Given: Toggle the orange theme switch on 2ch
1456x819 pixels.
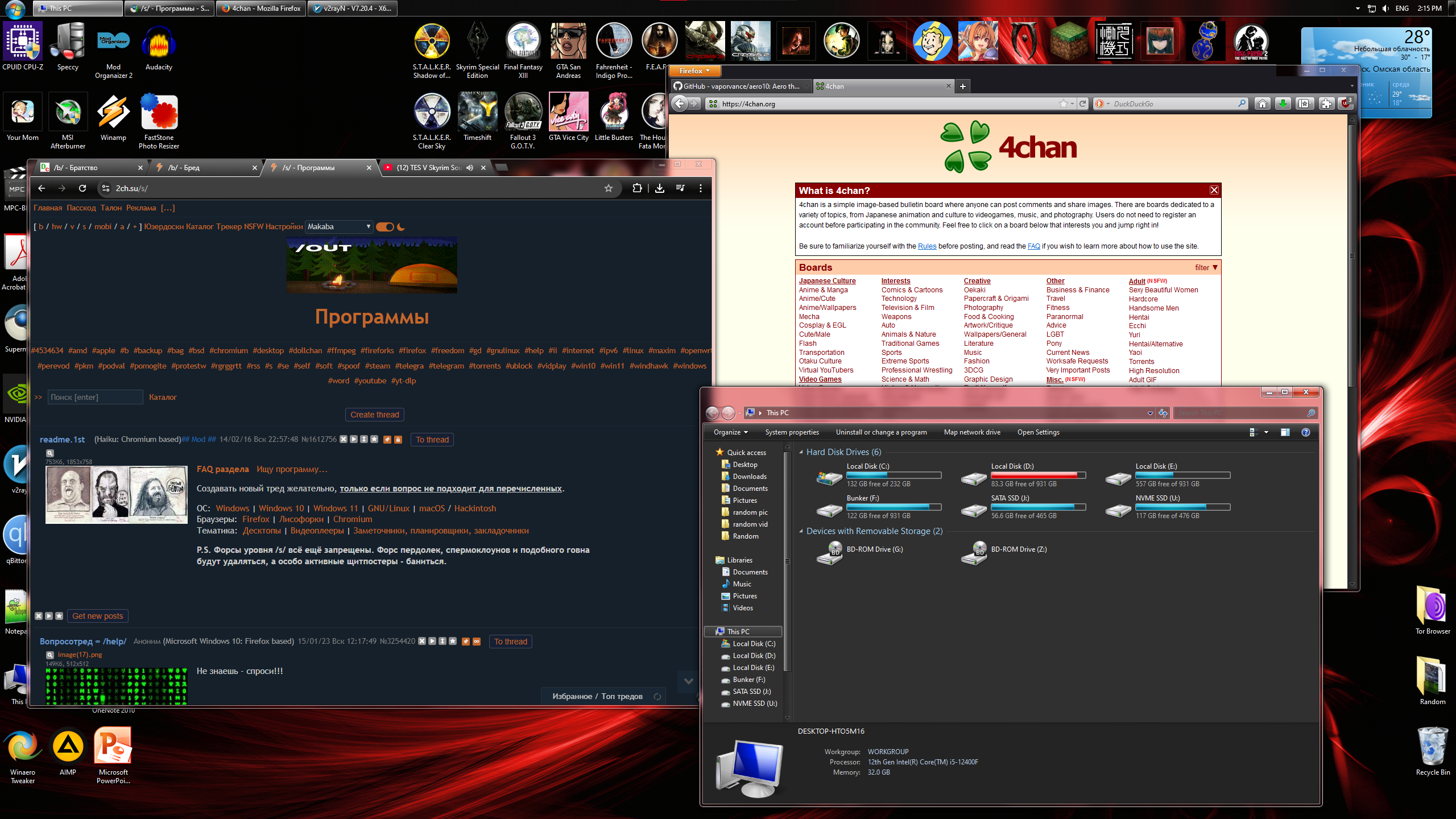Looking at the screenshot, I should 385,227.
